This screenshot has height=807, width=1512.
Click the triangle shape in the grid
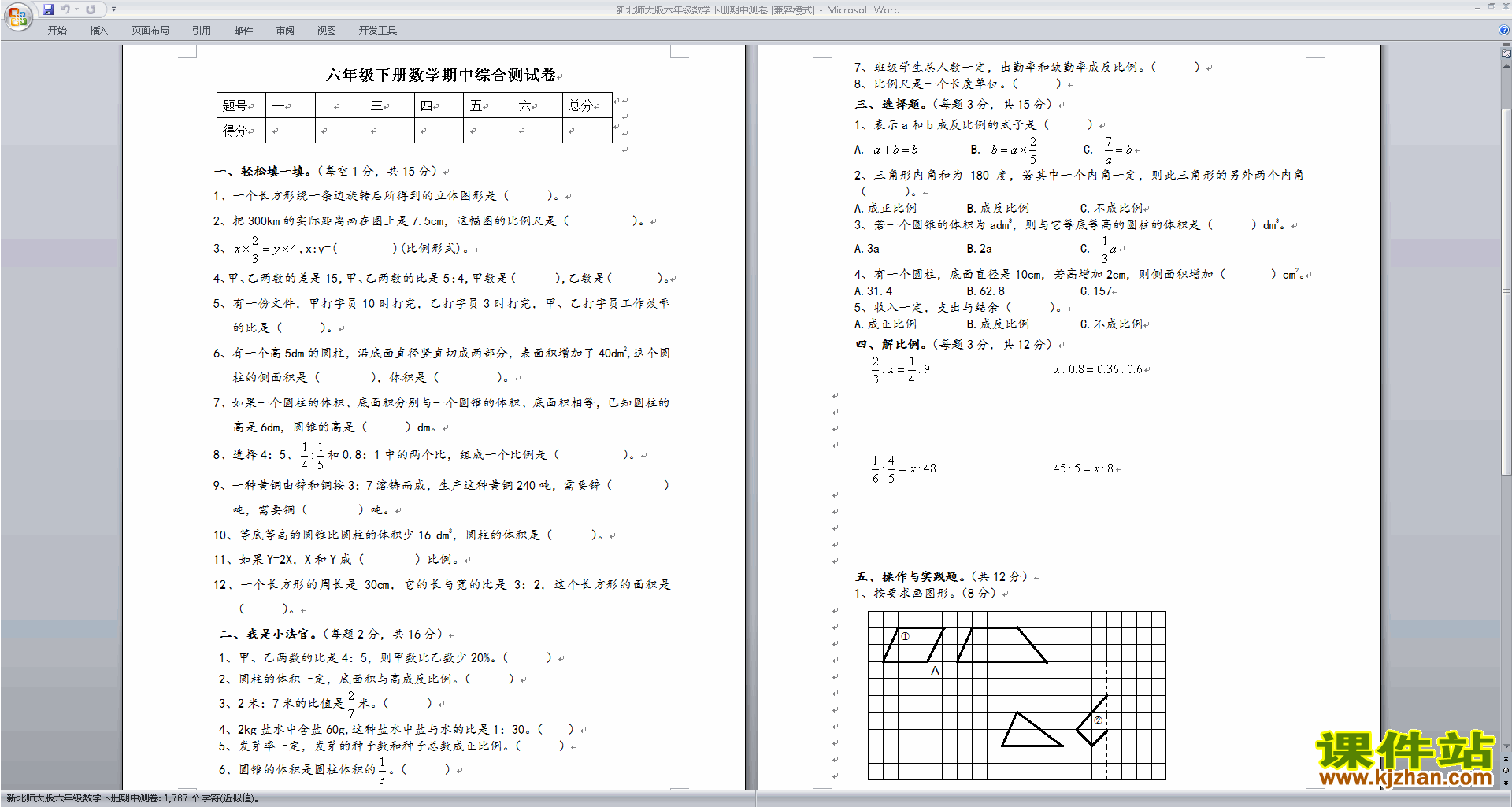point(1032,729)
